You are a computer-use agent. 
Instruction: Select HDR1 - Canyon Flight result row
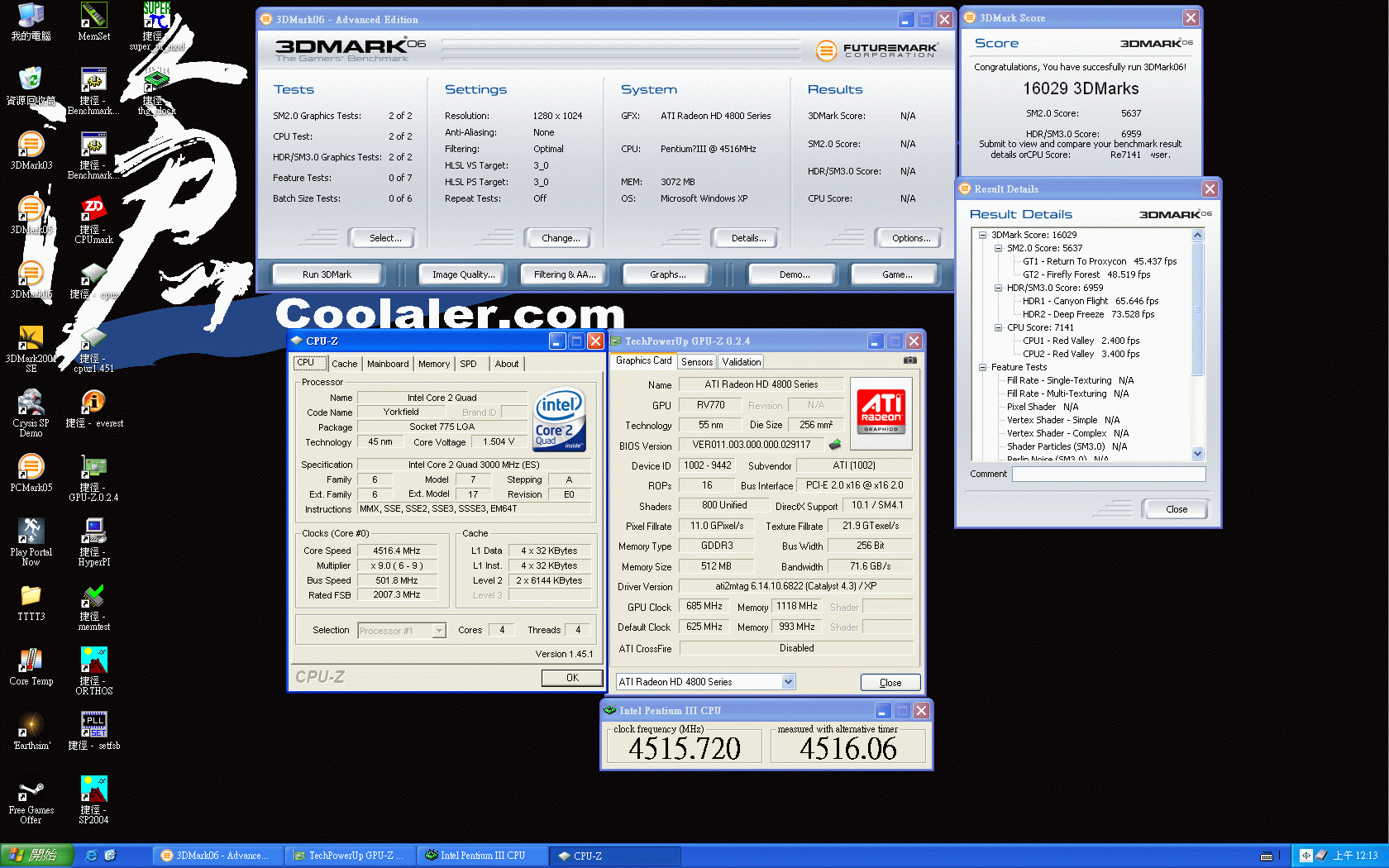pos(1090,301)
